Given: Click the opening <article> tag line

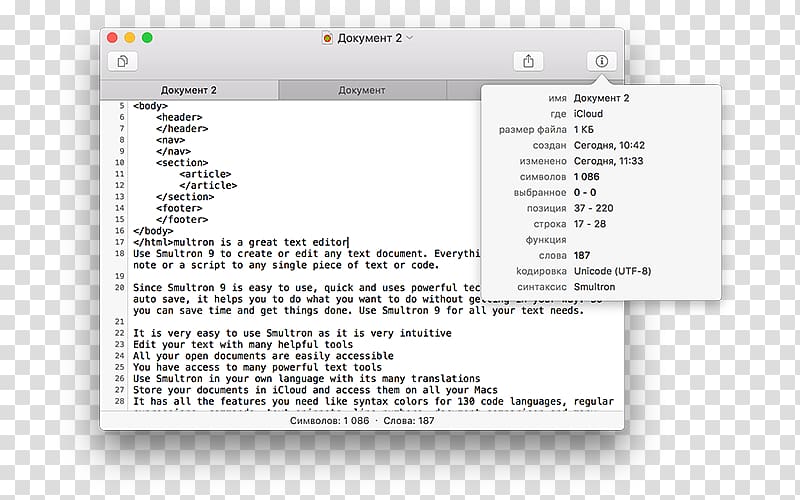Looking at the screenshot, I should pyautogui.click(x=205, y=174).
